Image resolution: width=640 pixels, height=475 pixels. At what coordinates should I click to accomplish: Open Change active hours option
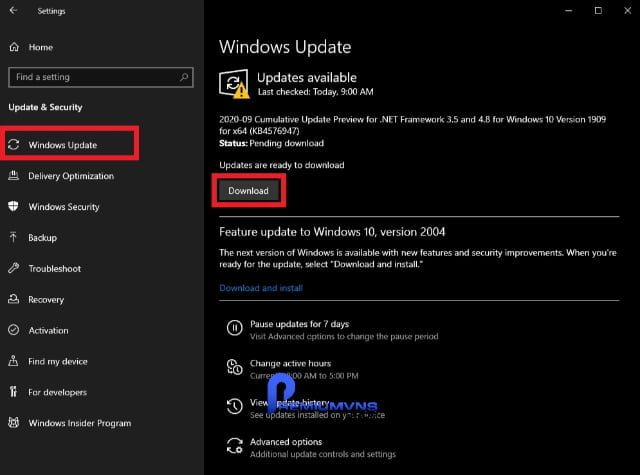tap(291, 363)
